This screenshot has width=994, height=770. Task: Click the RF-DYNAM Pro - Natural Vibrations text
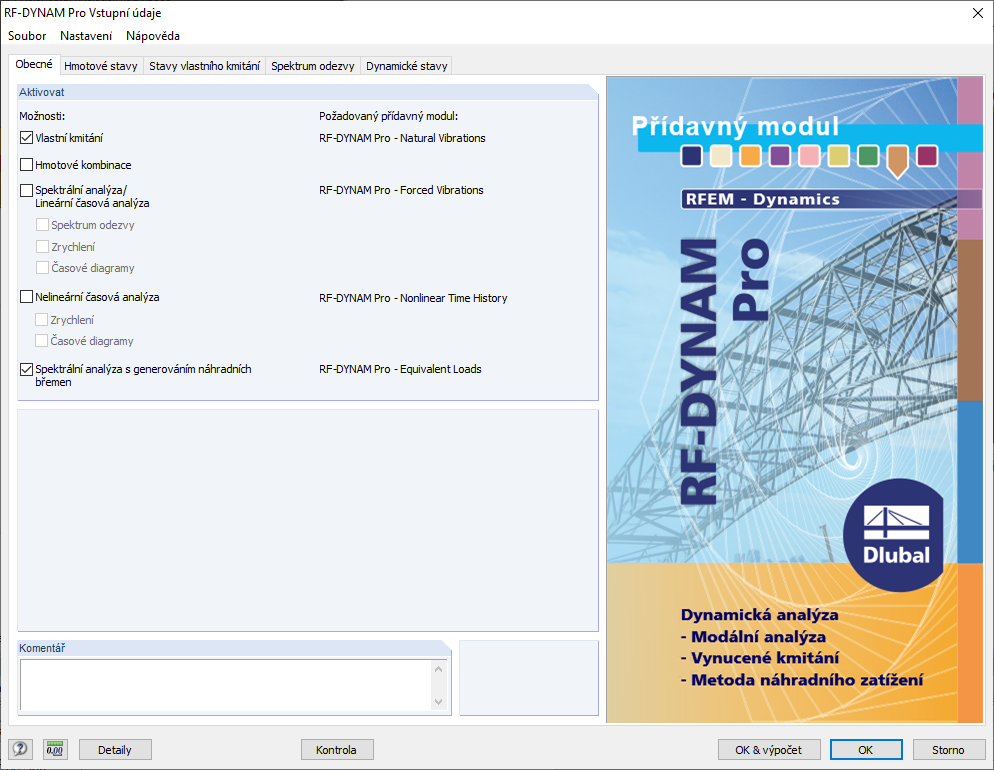point(402,138)
